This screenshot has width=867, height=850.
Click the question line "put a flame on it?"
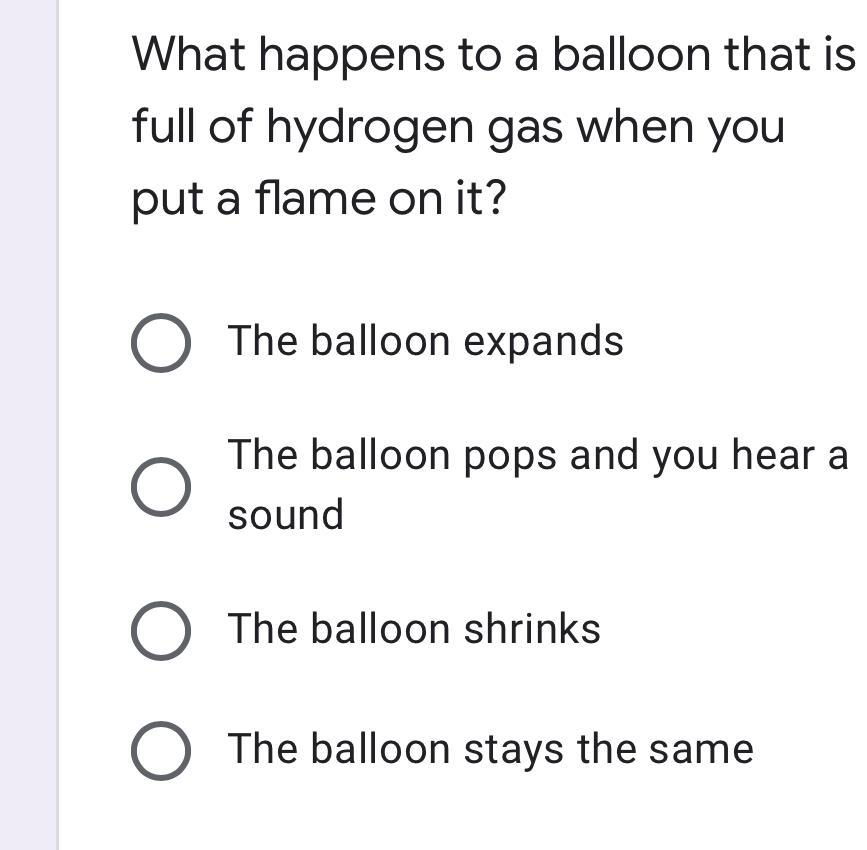tap(319, 199)
